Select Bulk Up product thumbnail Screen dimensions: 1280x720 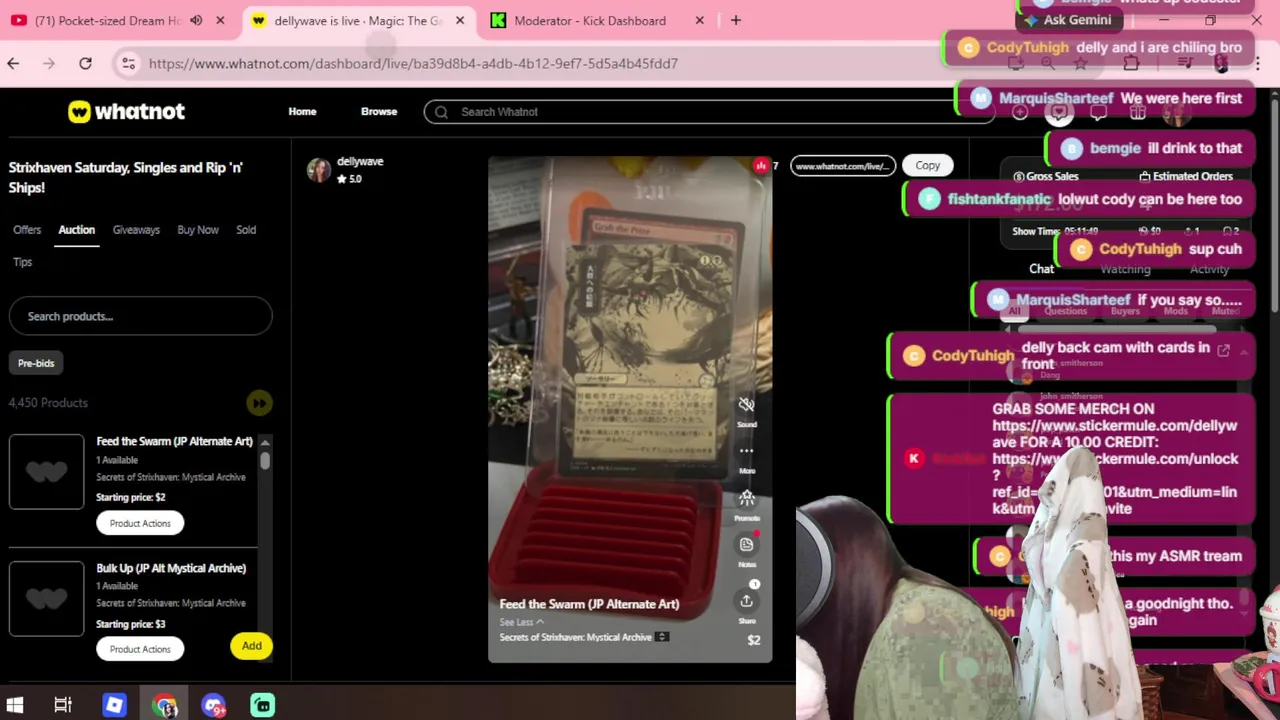46,598
